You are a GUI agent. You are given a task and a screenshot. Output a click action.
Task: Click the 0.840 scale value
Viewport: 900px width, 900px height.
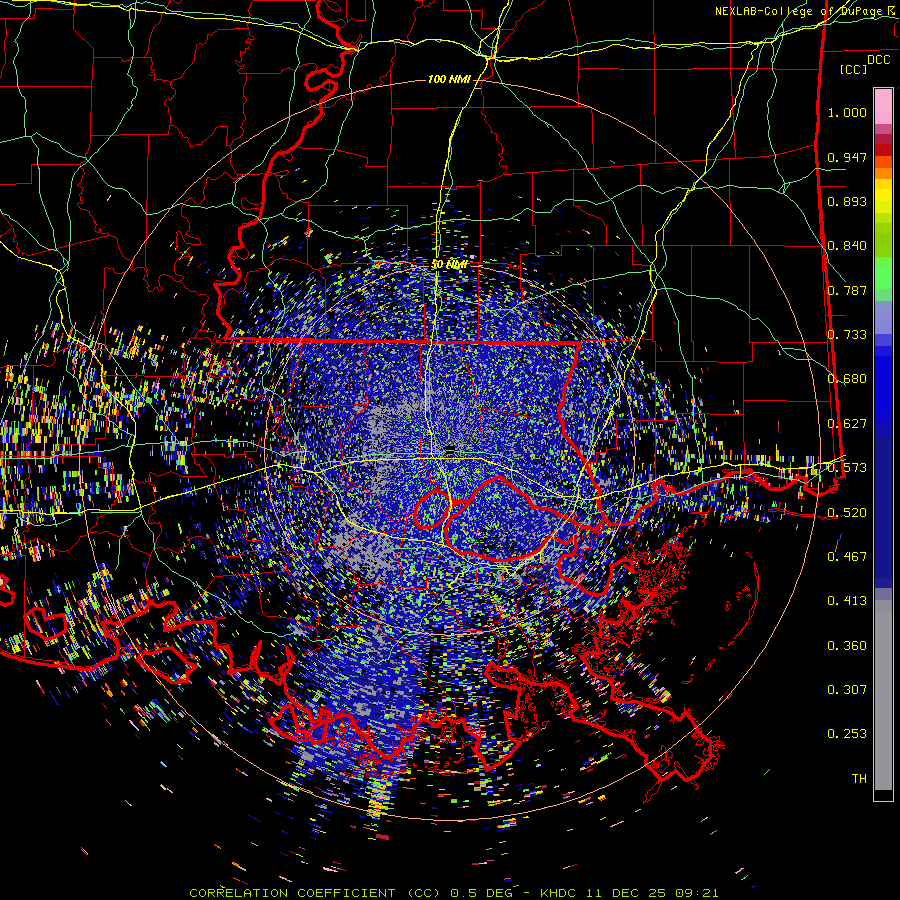[847, 246]
